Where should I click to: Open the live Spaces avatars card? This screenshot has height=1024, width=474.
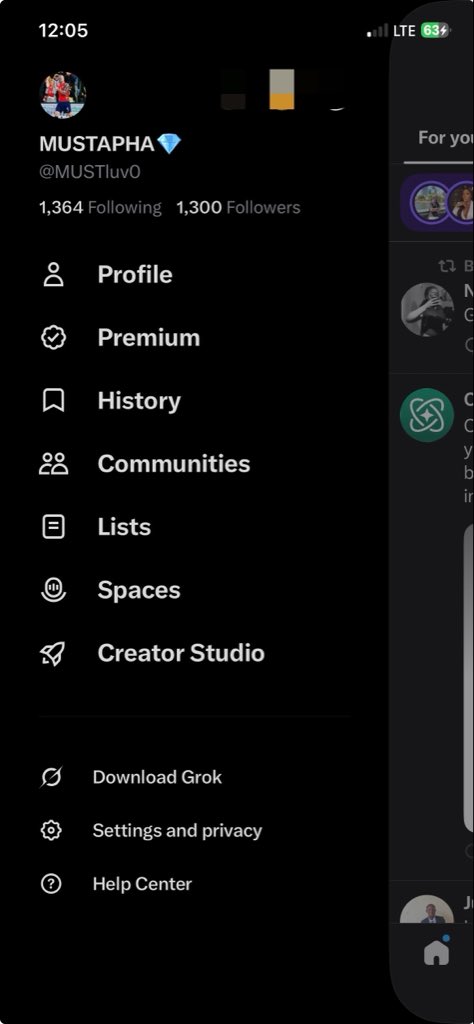[x=437, y=202]
